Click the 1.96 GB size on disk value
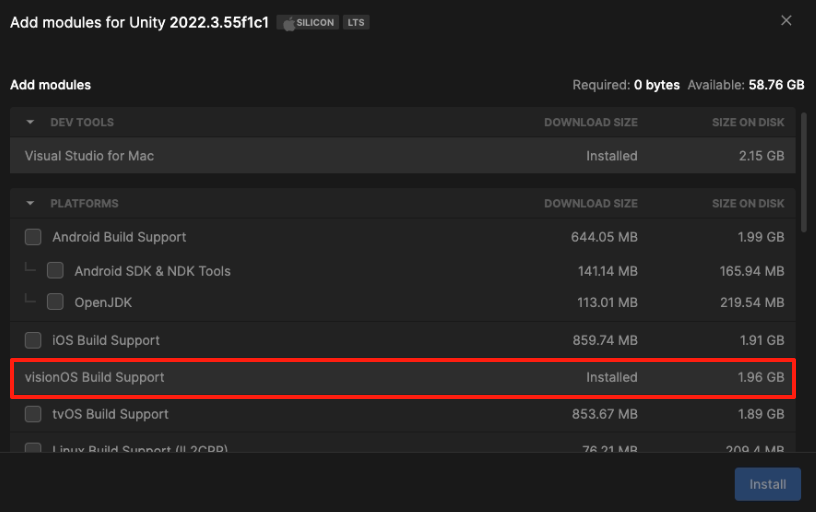 pyautogui.click(x=761, y=377)
